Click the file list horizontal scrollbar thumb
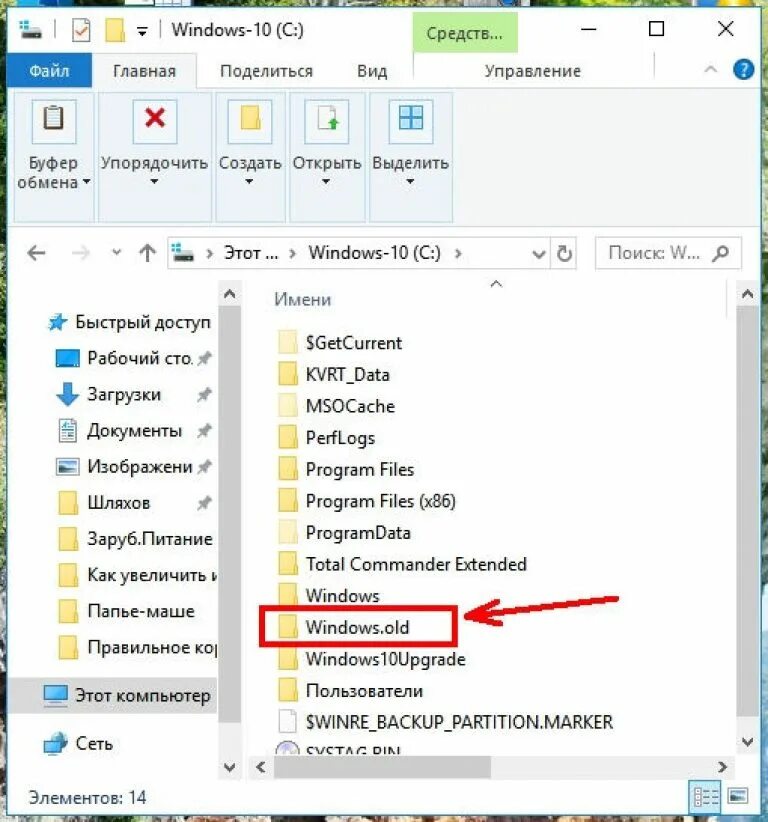 (382, 767)
